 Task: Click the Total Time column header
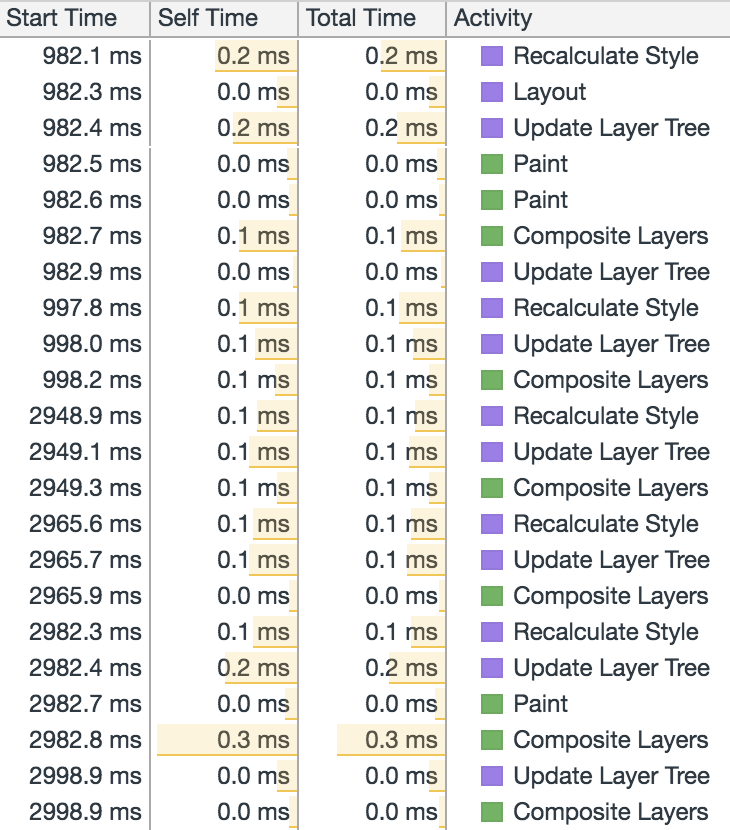[372, 18]
